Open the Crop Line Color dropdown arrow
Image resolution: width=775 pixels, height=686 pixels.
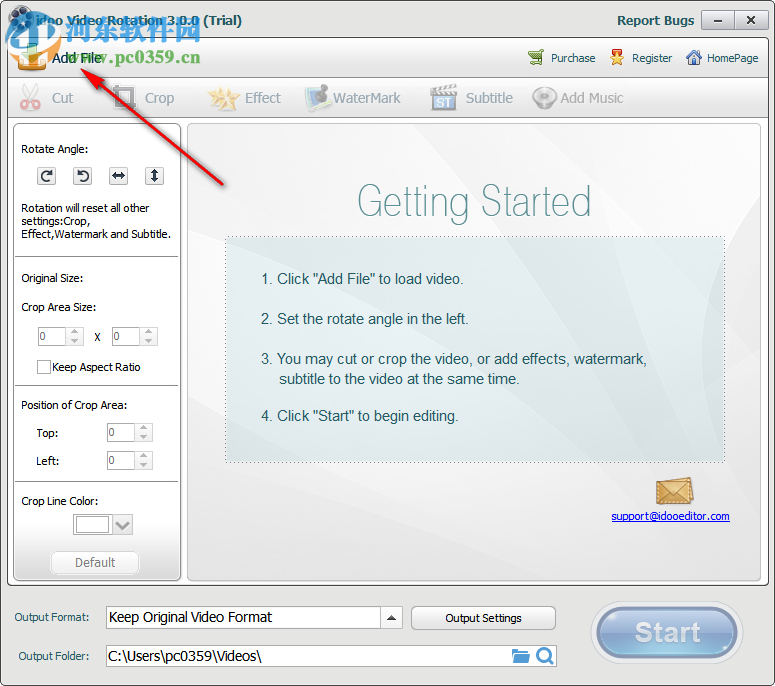tap(123, 525)
